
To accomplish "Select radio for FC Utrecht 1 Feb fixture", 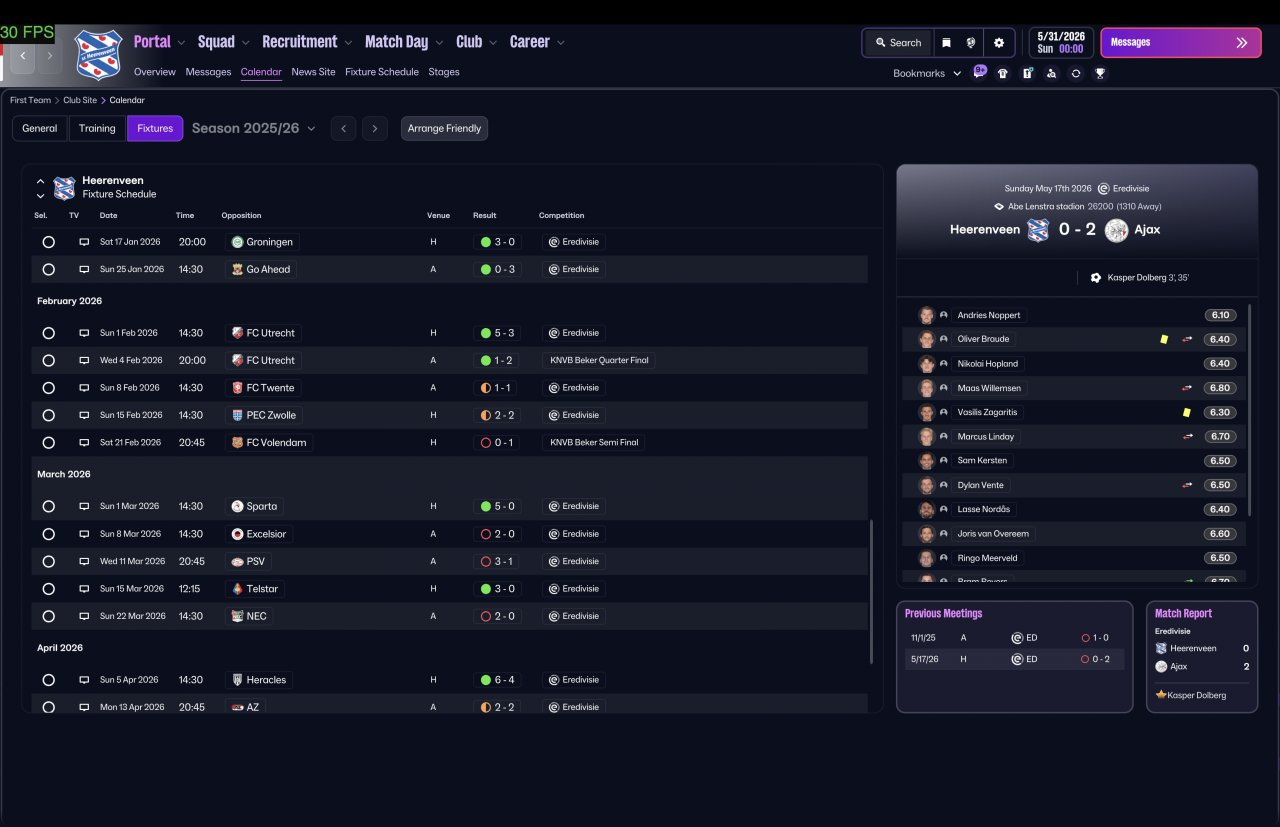I will 48,333.
